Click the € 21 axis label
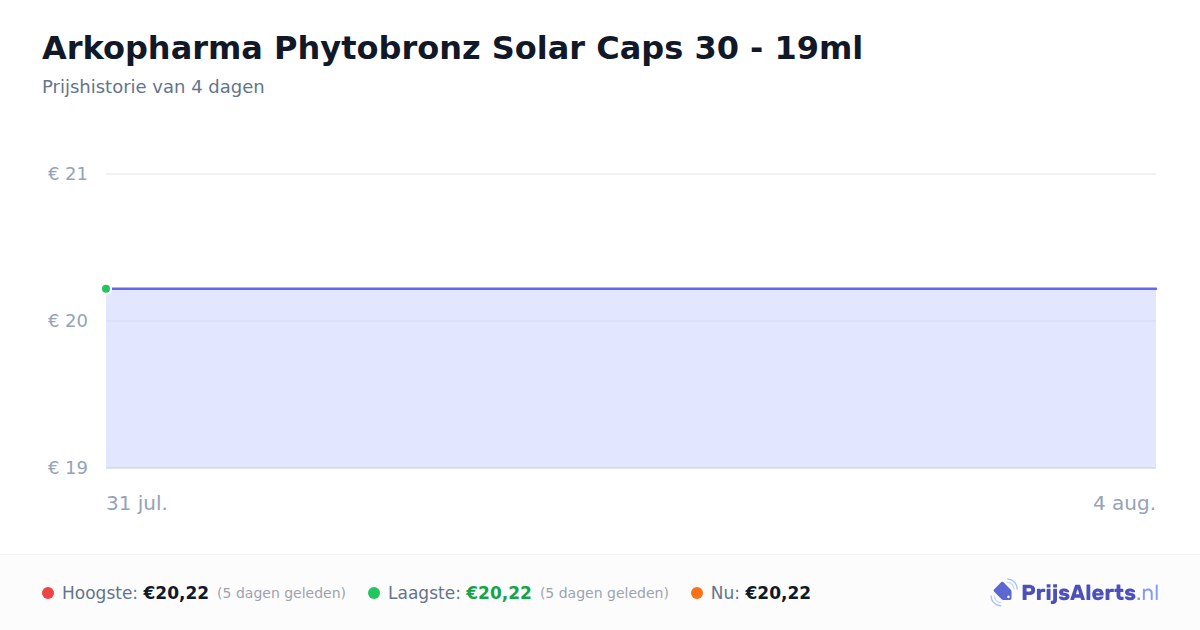Image resolution: width=1200 pixels, height=630 pixels. (68, 174)
